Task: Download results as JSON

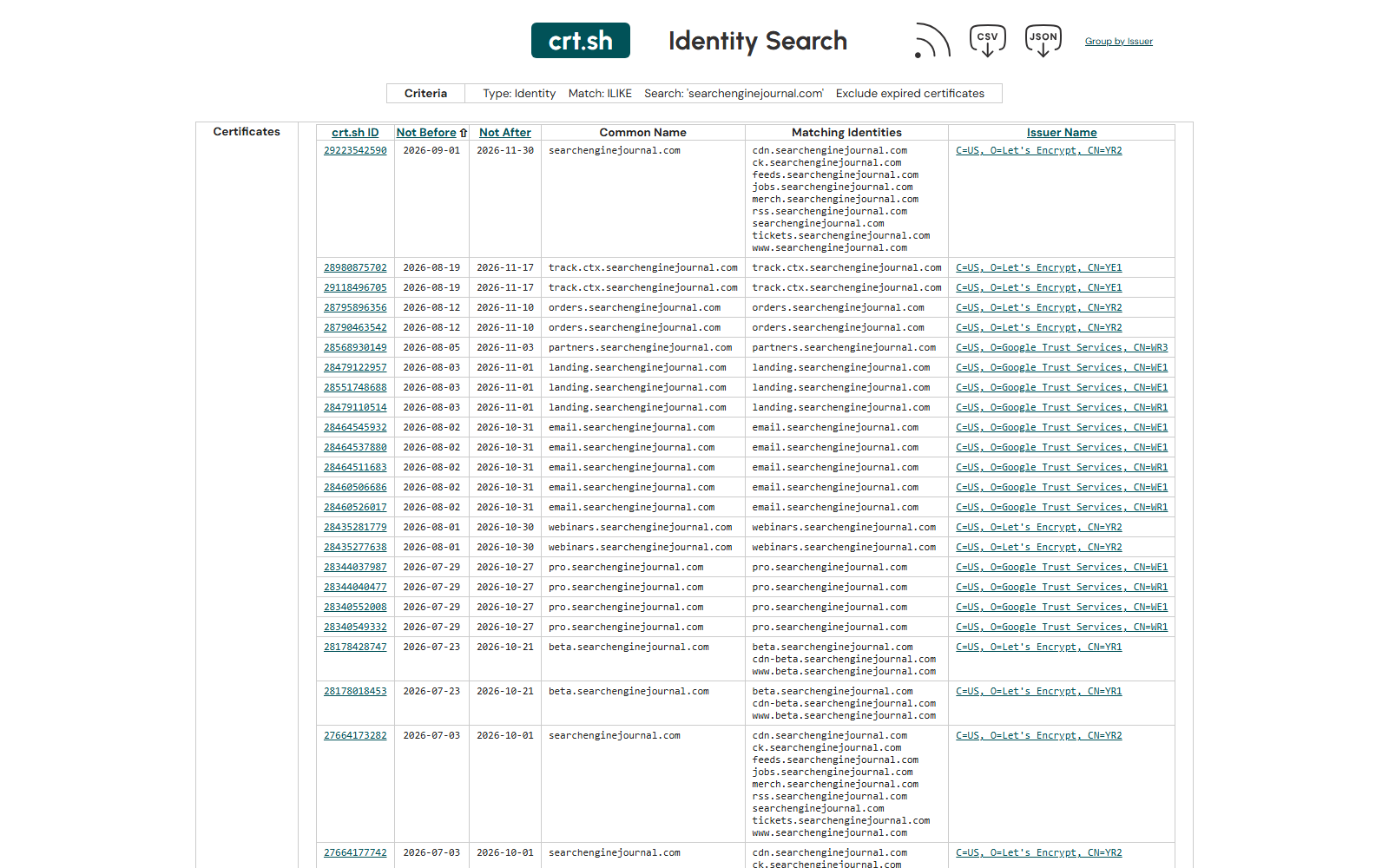Action: coord(1043,41)
